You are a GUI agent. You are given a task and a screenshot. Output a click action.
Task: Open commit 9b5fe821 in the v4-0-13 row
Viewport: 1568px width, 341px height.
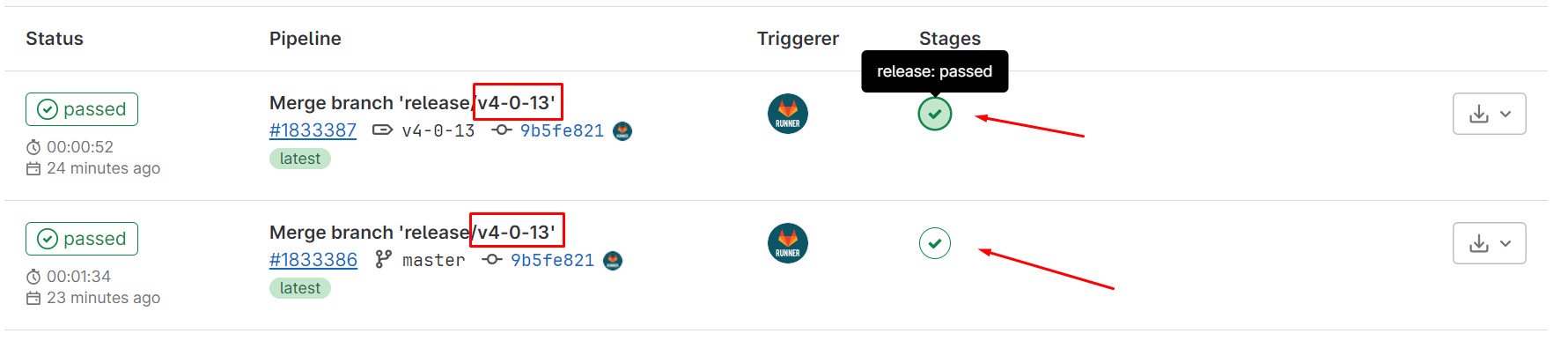tap(562, 130)
